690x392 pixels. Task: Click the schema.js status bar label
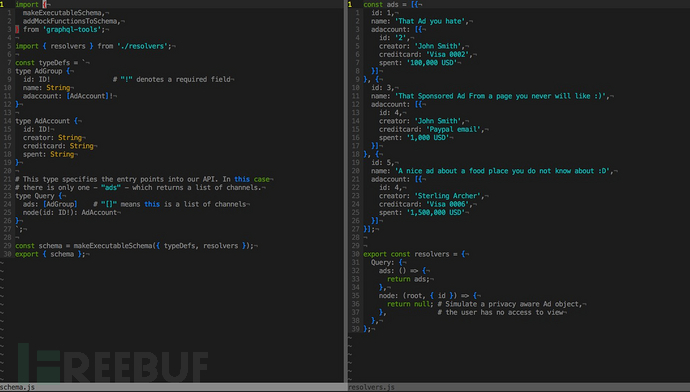18,388
